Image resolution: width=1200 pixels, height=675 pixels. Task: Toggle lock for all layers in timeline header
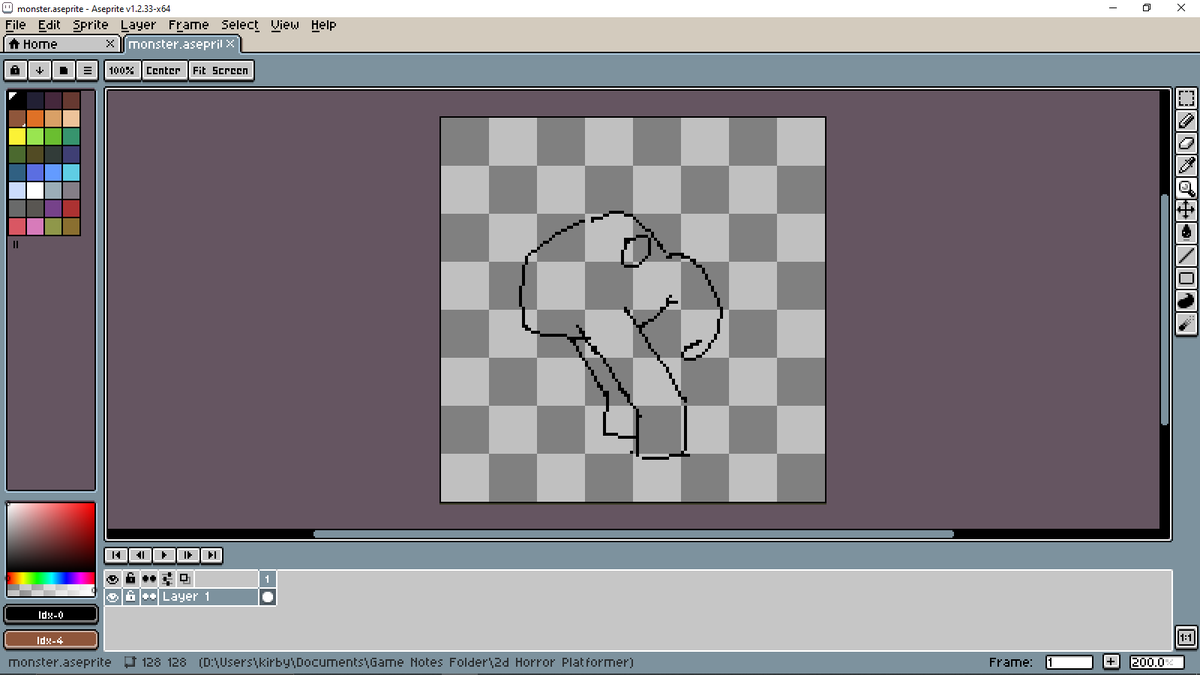point(131,579)
